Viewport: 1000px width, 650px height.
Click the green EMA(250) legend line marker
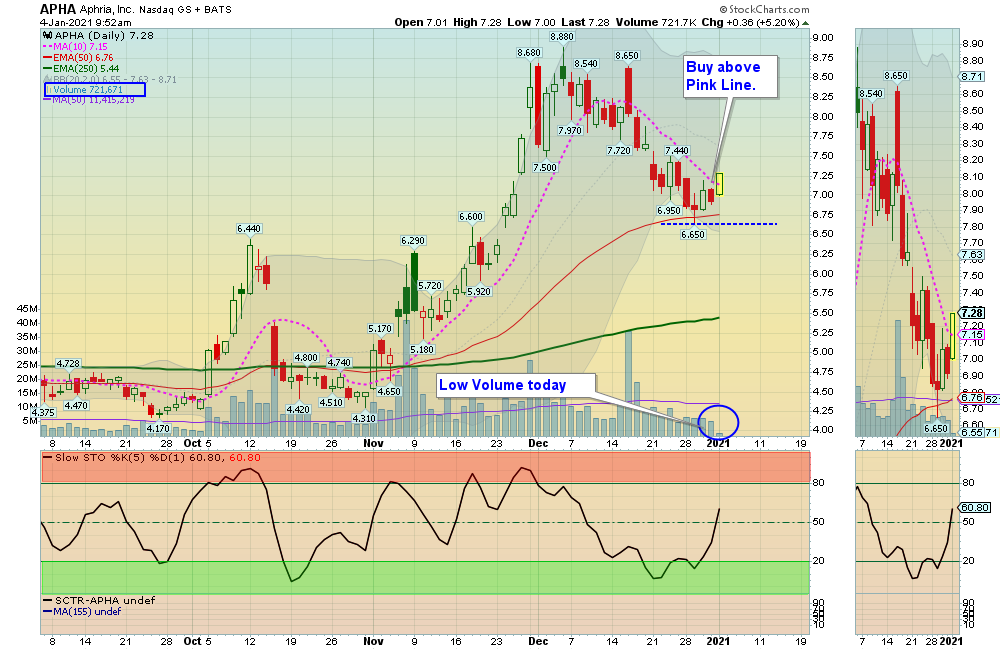47,69
